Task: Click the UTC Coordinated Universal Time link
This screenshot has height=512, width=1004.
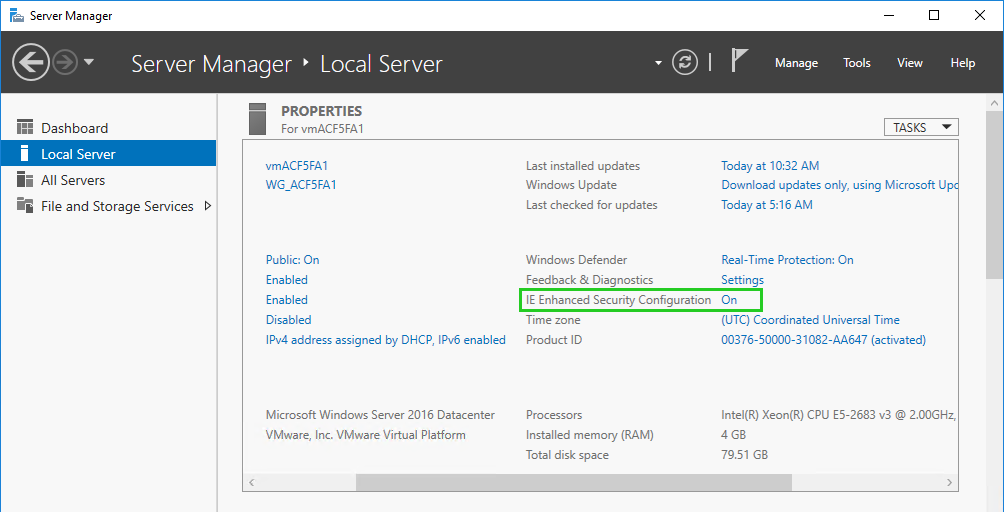Action: point(810,320)
